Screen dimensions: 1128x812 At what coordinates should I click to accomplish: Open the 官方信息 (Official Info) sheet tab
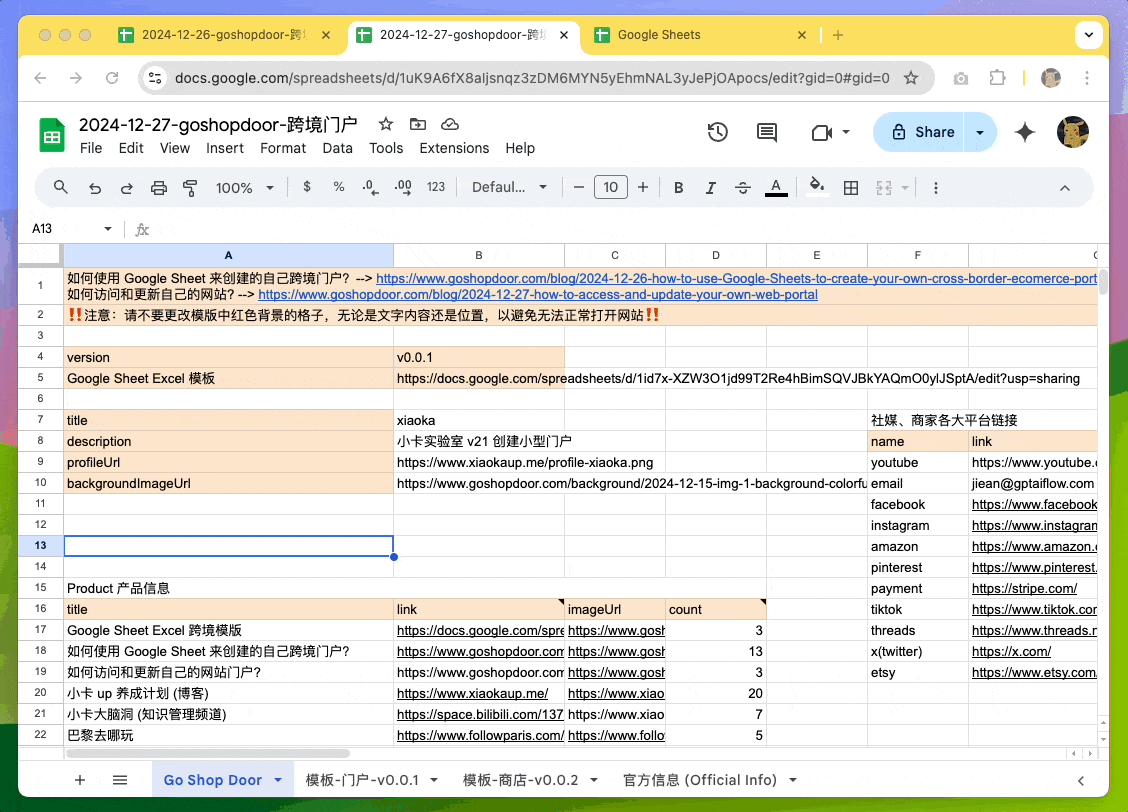[x=700, y=780]
